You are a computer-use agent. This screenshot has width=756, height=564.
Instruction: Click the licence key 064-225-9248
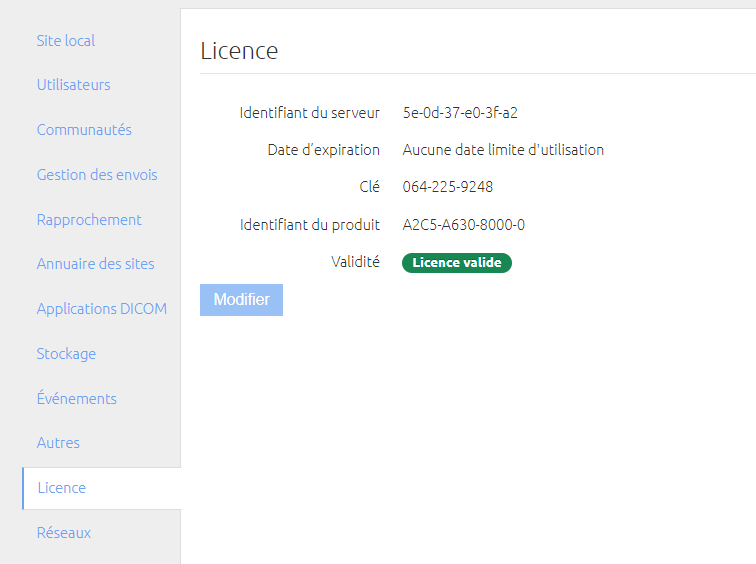click(447, 187)
